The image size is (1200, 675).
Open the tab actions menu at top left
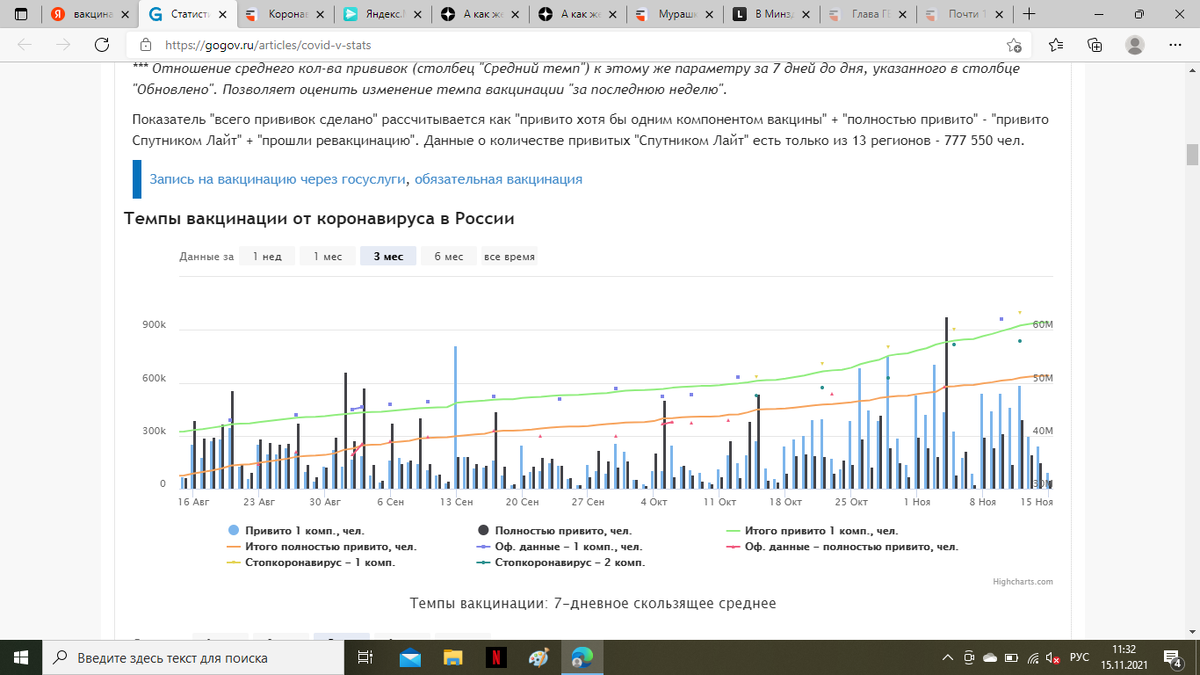tap(21, 16)
